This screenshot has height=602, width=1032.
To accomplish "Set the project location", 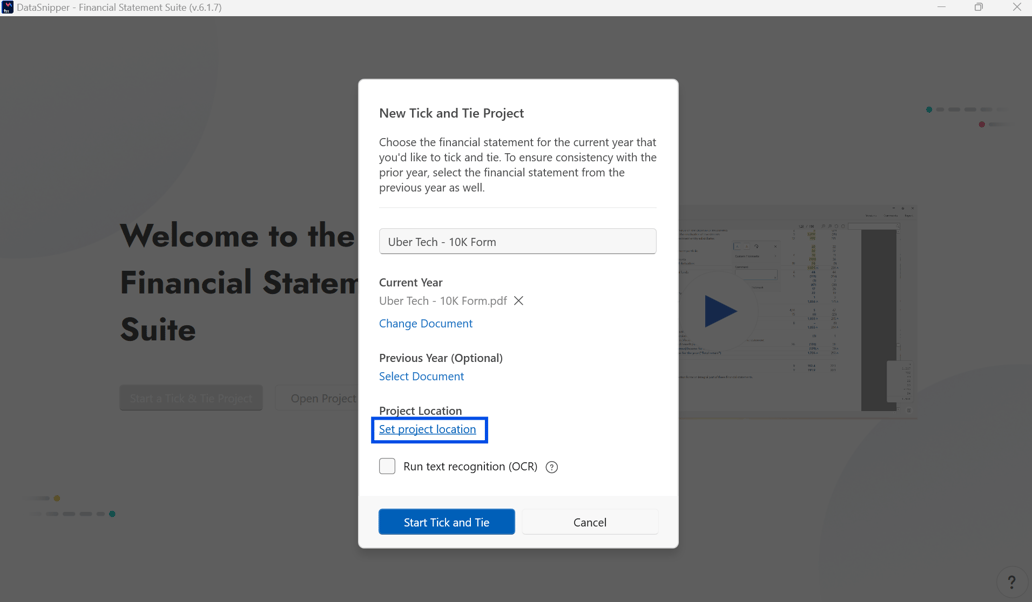I will (x=428, y=429).
